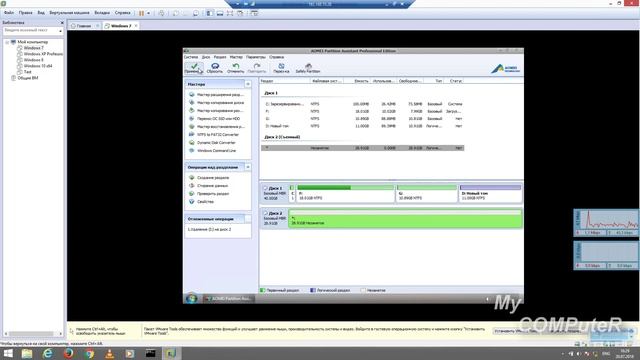640x360 pixels.
Task: Choose Wipe data (Стирание данных) operation
Action: pyautogui.click(x=209, y=186)
